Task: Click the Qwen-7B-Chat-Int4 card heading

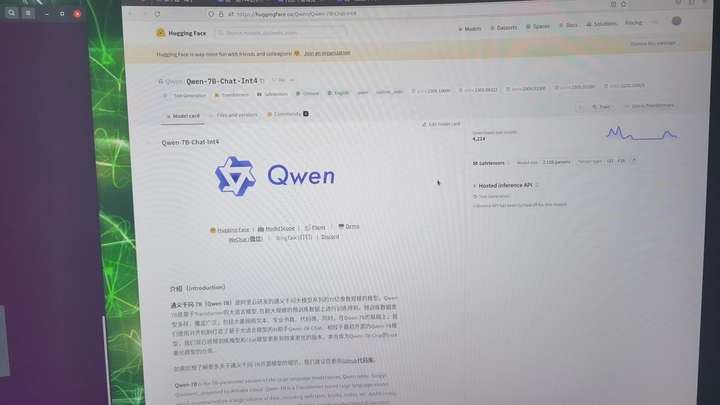Action: tap(190, 142)
